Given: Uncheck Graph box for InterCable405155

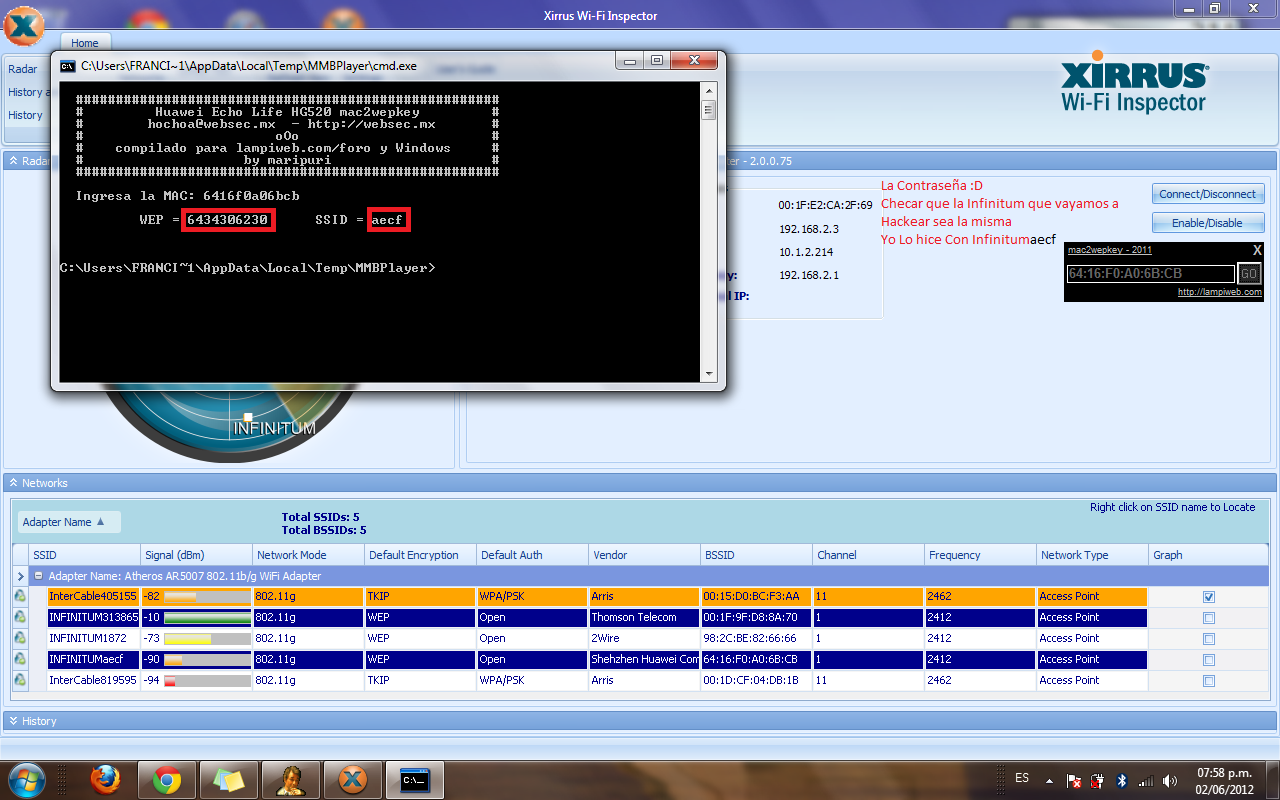Looking at the screenshot, I should coord(1209,597).
